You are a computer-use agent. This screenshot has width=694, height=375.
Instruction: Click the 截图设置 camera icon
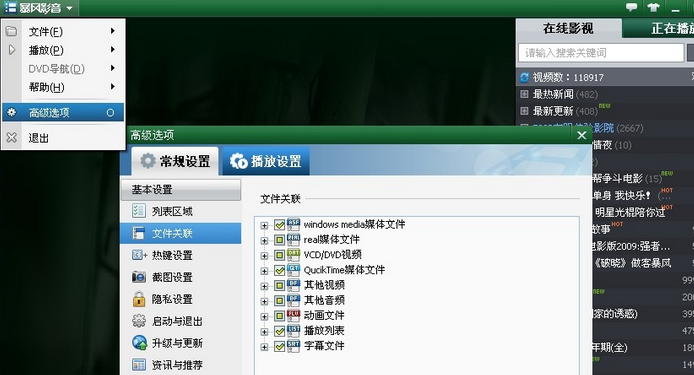click(x=139, y=277)
